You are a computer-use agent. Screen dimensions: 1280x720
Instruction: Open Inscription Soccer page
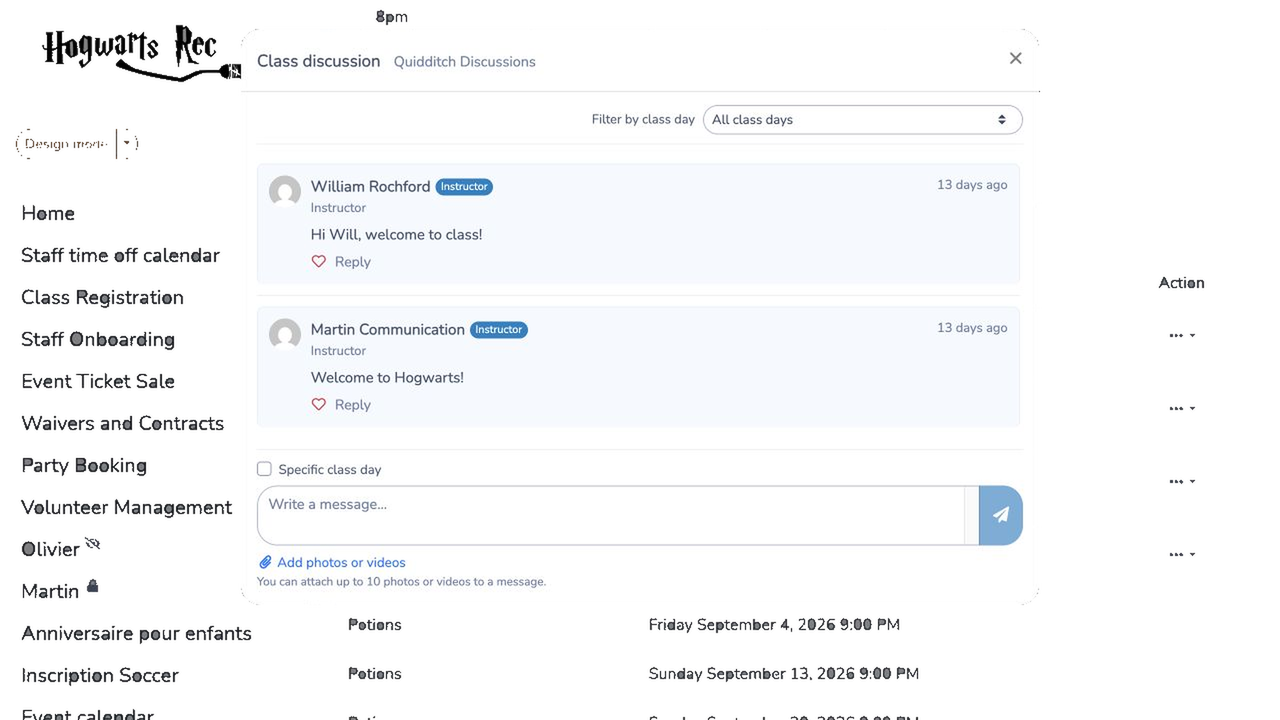pyautogui.click(x=100, y=675)
